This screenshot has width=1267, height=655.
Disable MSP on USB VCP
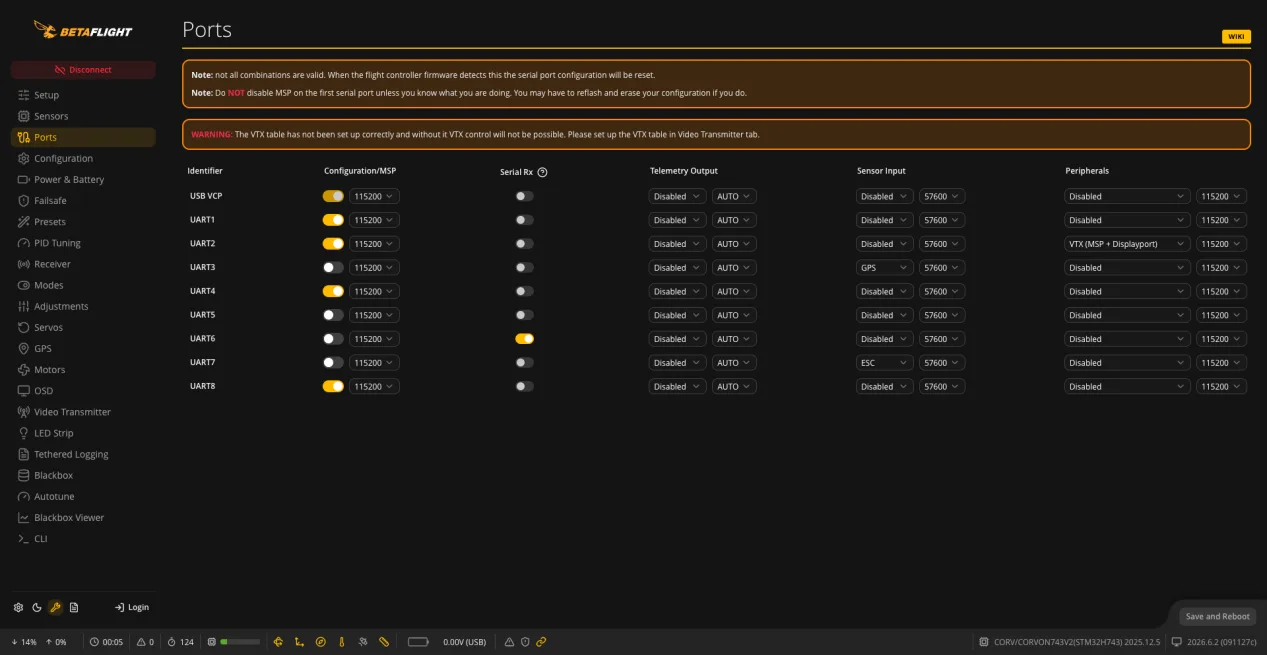click(x=333, y=196)
